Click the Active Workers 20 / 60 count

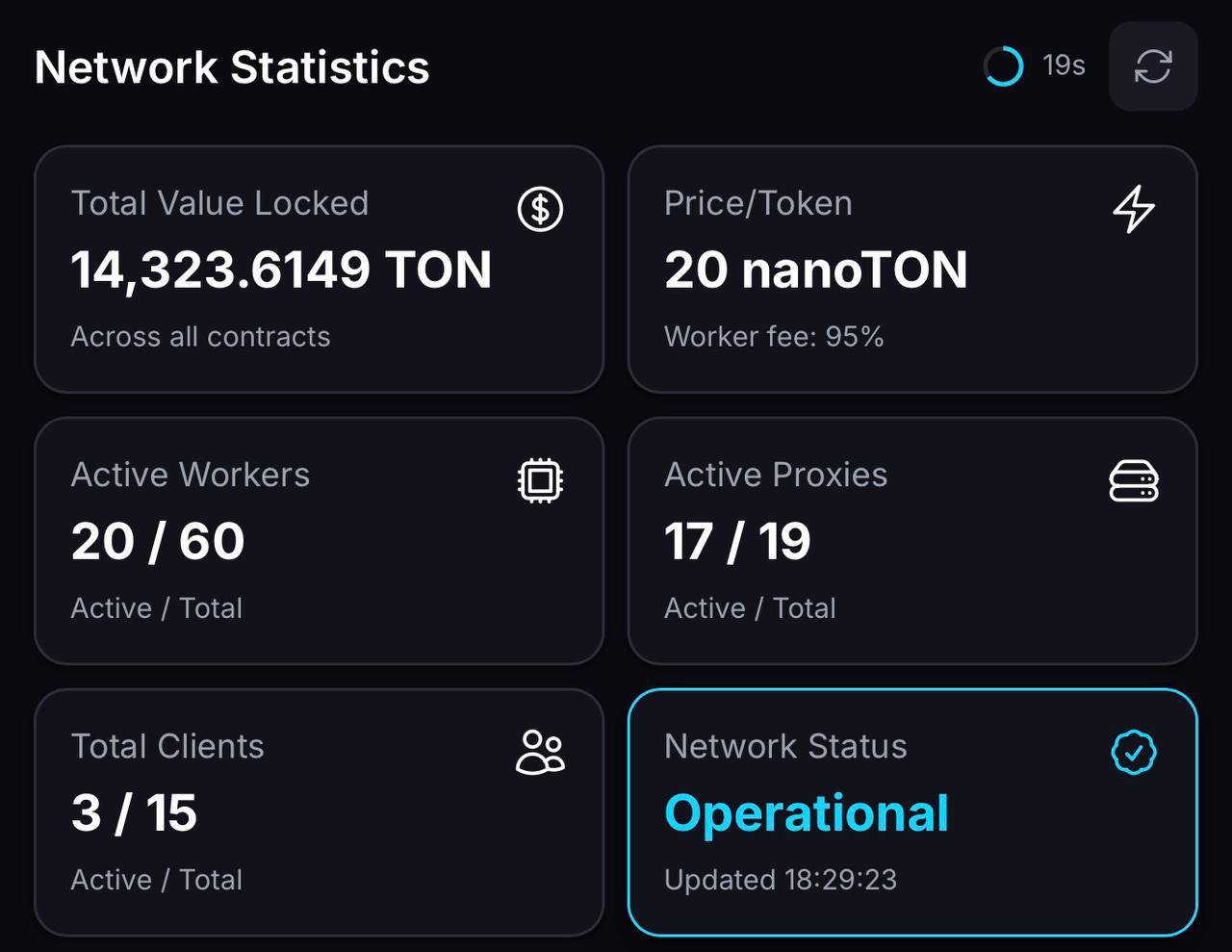(x=158, y=541)
